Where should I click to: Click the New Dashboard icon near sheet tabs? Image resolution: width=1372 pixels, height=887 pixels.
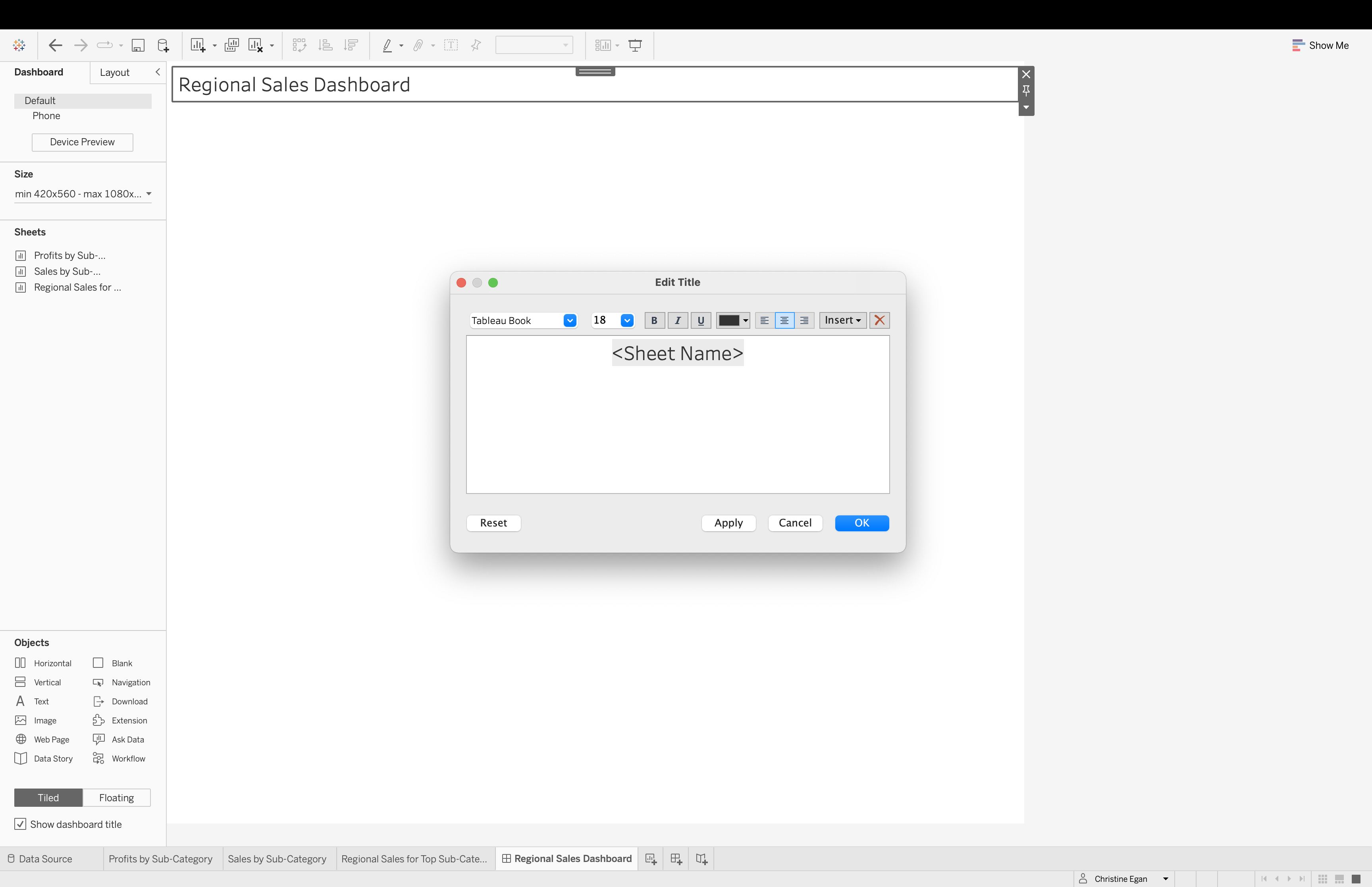click(676, 858)
